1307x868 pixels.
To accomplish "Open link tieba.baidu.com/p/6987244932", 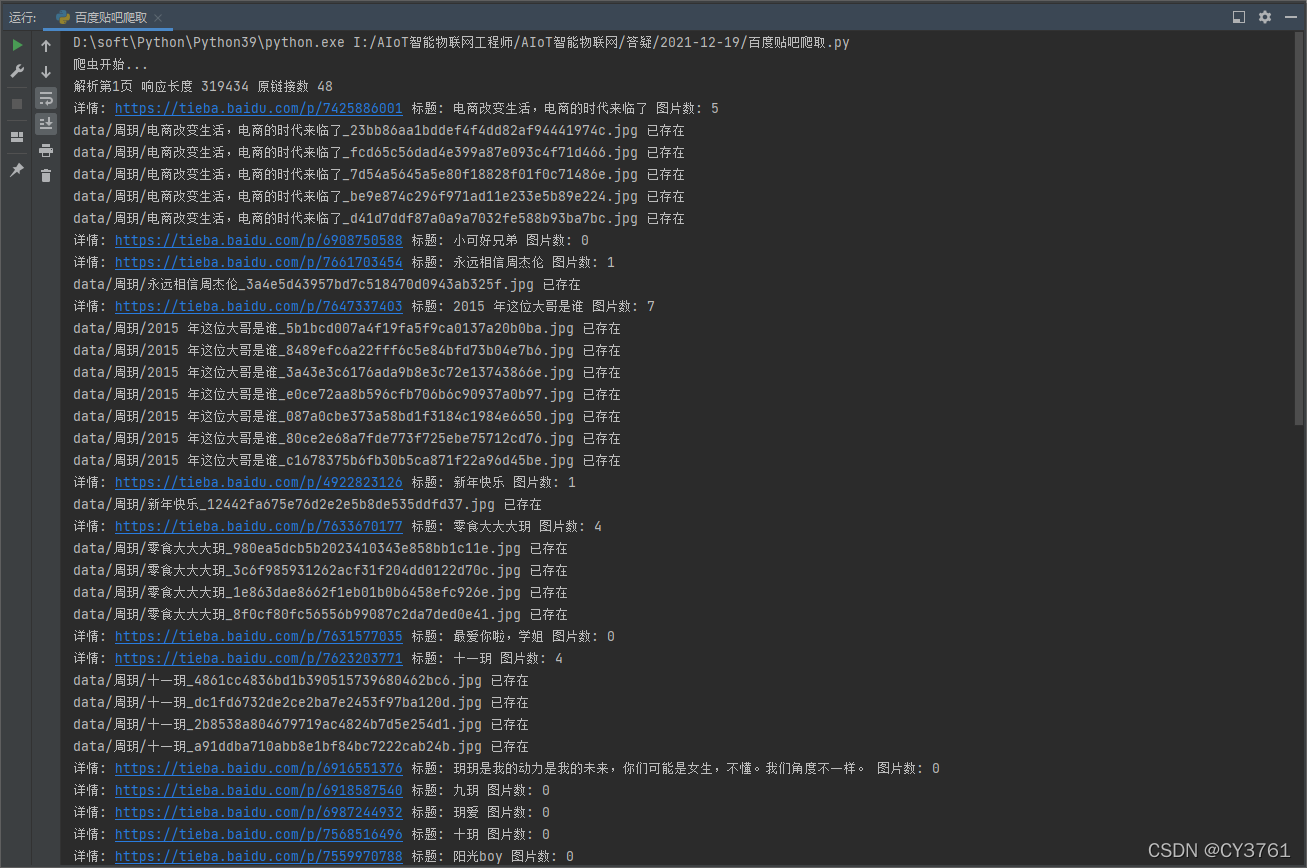I will 259,812.
